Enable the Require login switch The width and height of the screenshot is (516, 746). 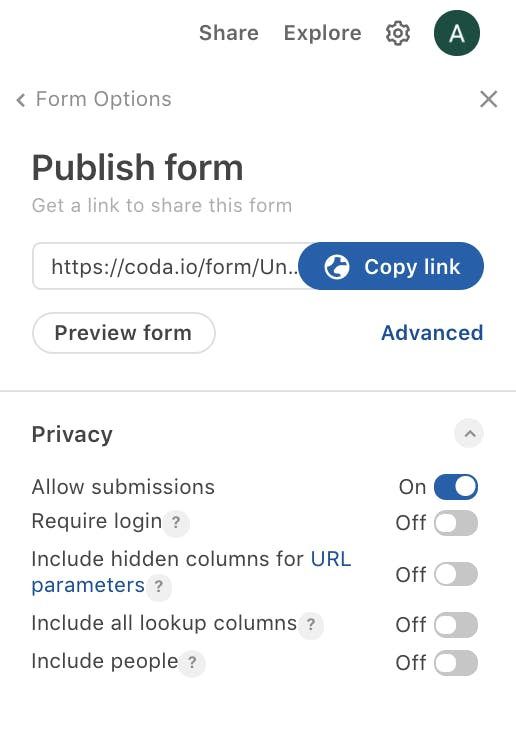point(456,523)
